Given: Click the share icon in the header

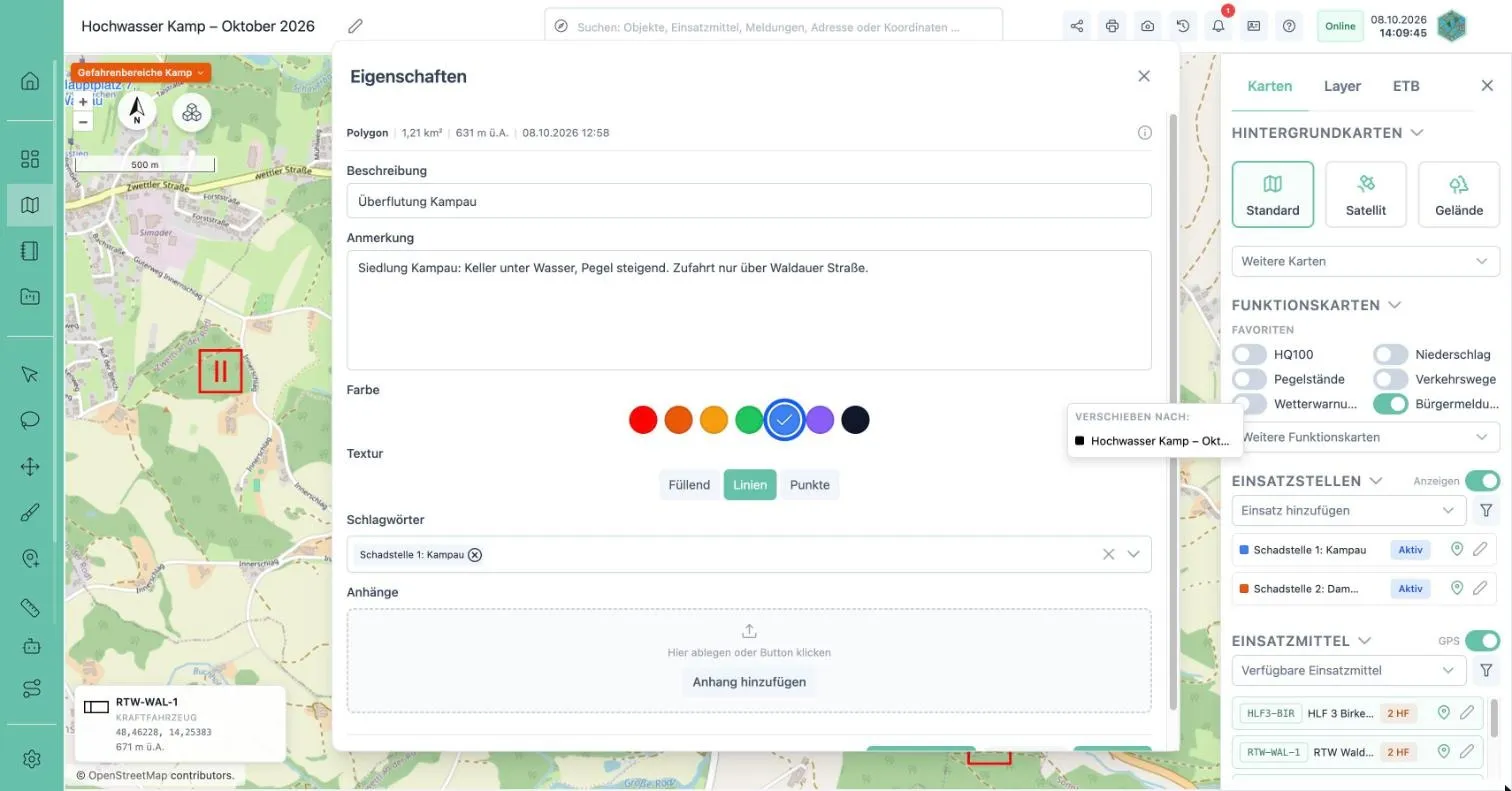Looking at the screenshot, I should pyautogui.click(x=1077, y=26).
